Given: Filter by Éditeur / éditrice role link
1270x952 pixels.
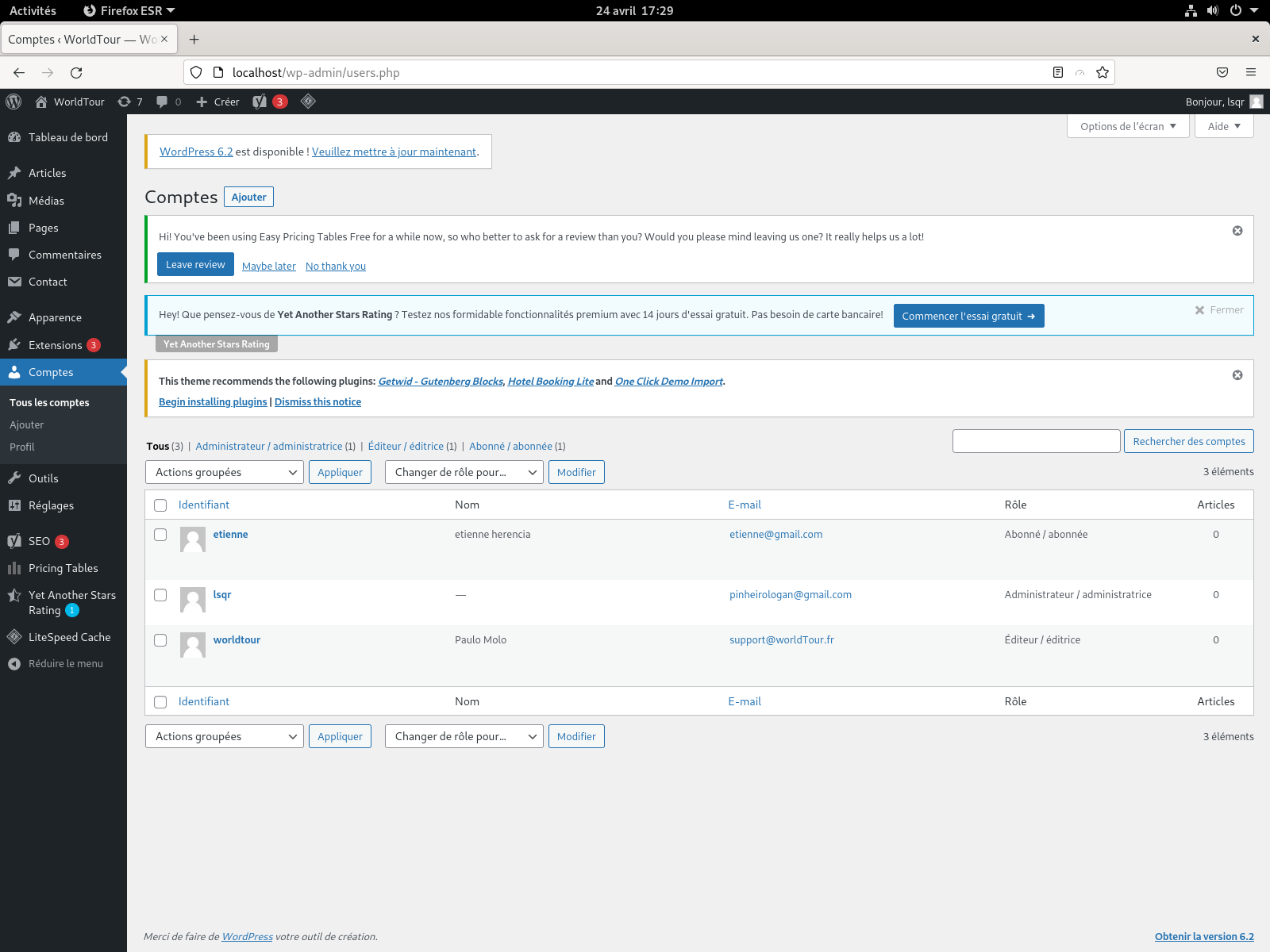Looking at the screenshot, I should click(406, 447).
